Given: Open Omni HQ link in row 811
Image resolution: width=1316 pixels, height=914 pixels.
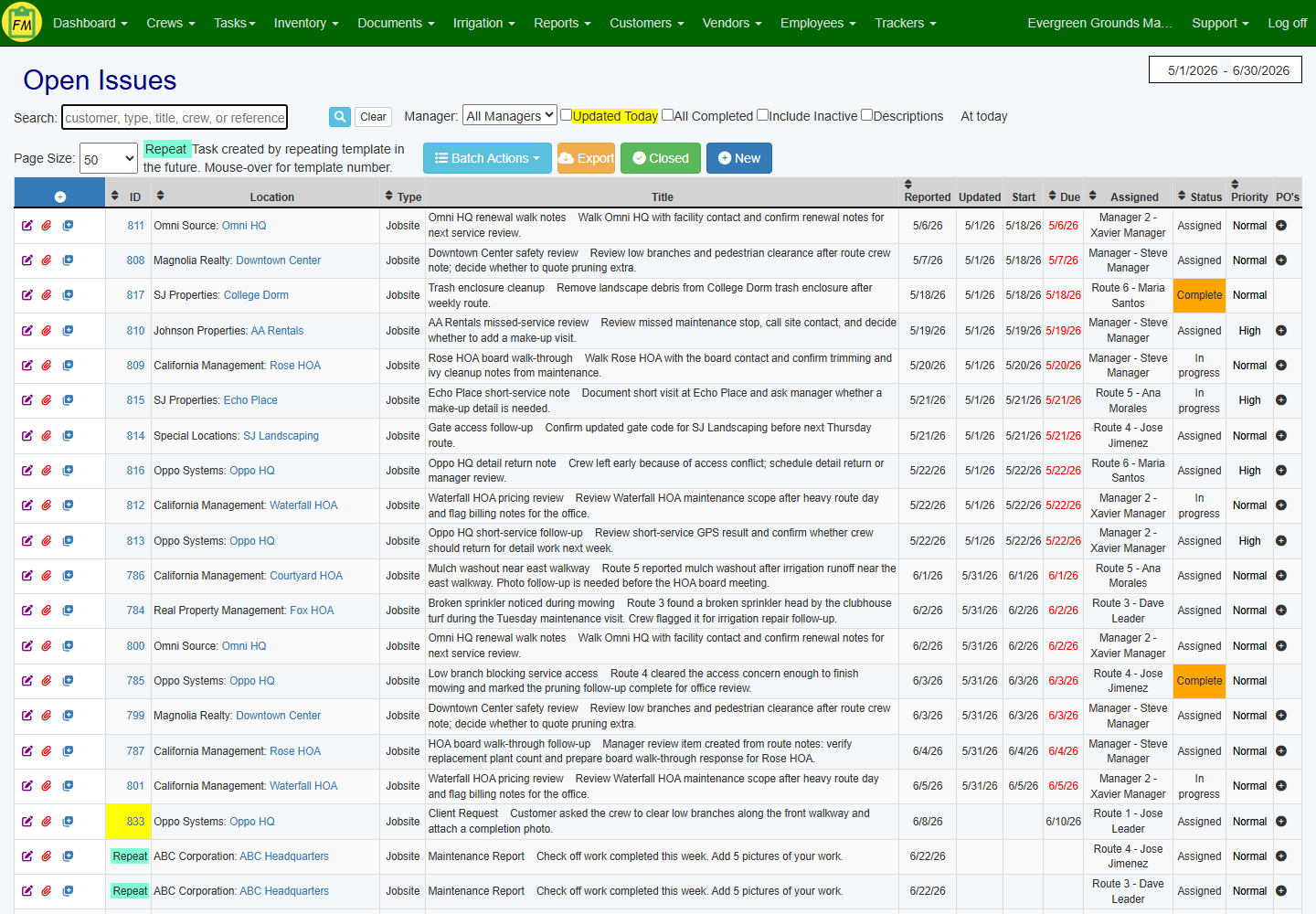Looking at the screenshot, I should (x=244, y=226).
